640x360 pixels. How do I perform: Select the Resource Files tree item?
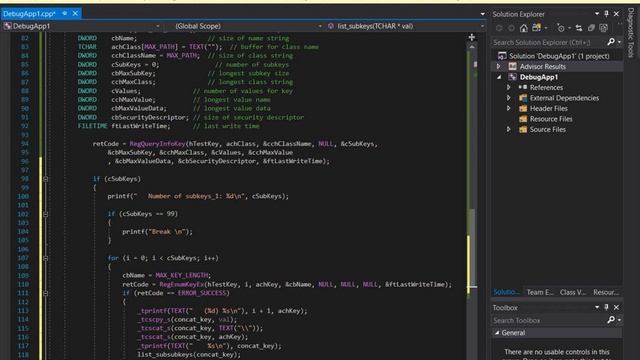[551, 119]
